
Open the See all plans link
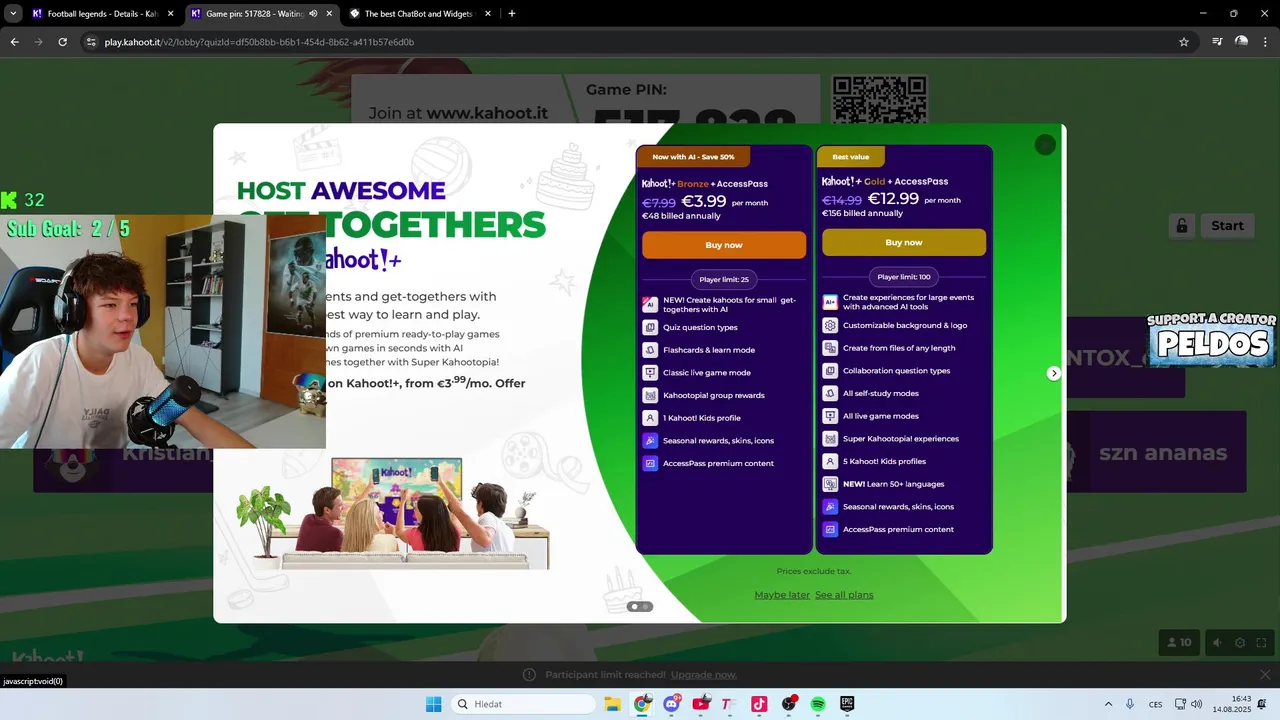click(x=844, y=595)
